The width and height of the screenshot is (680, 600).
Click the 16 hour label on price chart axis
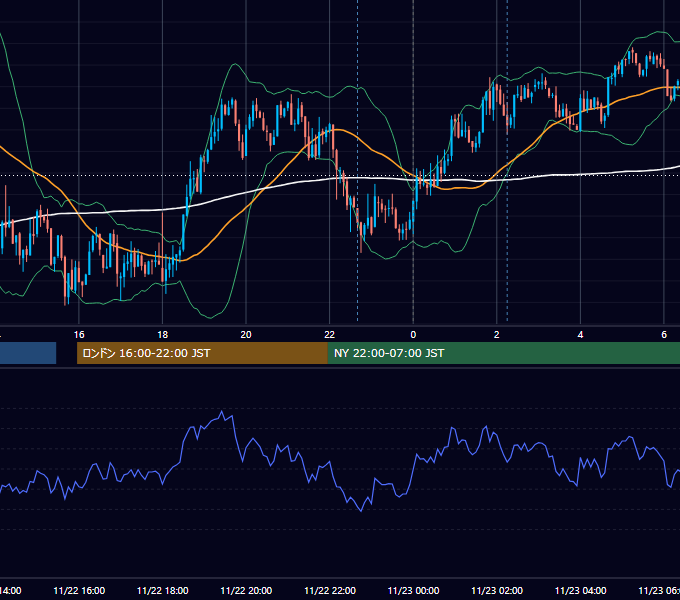79,334
